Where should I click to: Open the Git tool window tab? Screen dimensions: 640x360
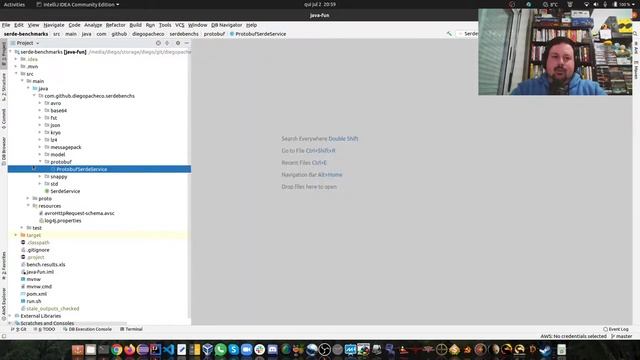pyautogui.click(x=18, y=329)
